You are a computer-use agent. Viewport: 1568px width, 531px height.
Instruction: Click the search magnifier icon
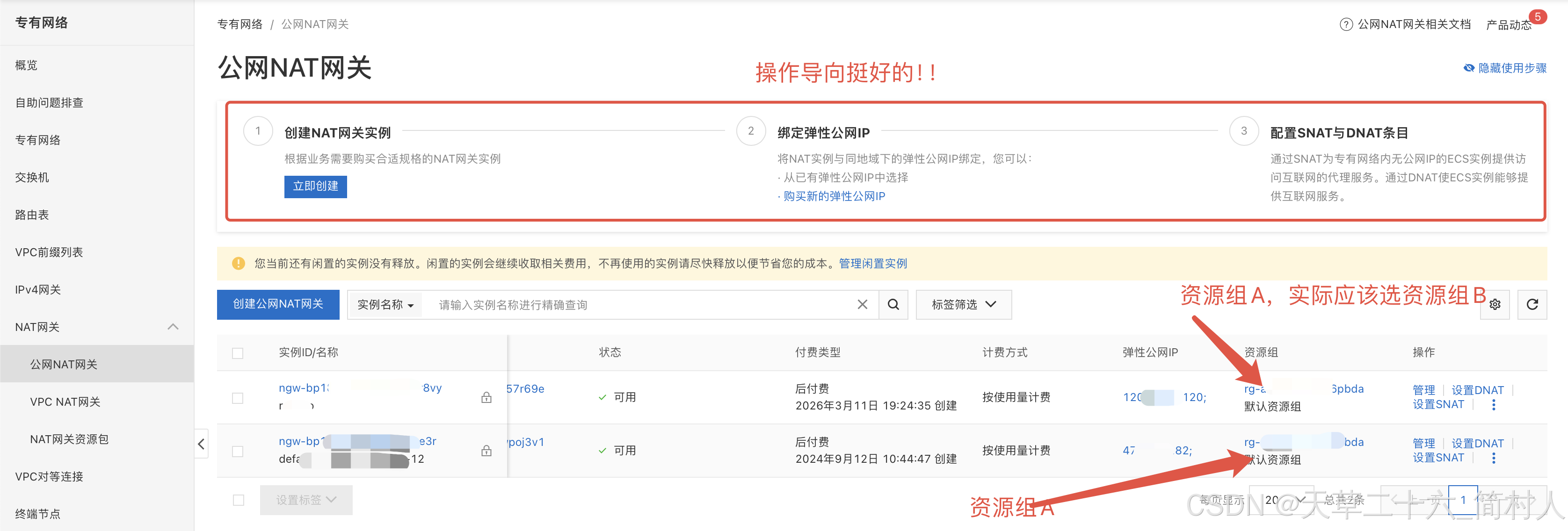893,305
